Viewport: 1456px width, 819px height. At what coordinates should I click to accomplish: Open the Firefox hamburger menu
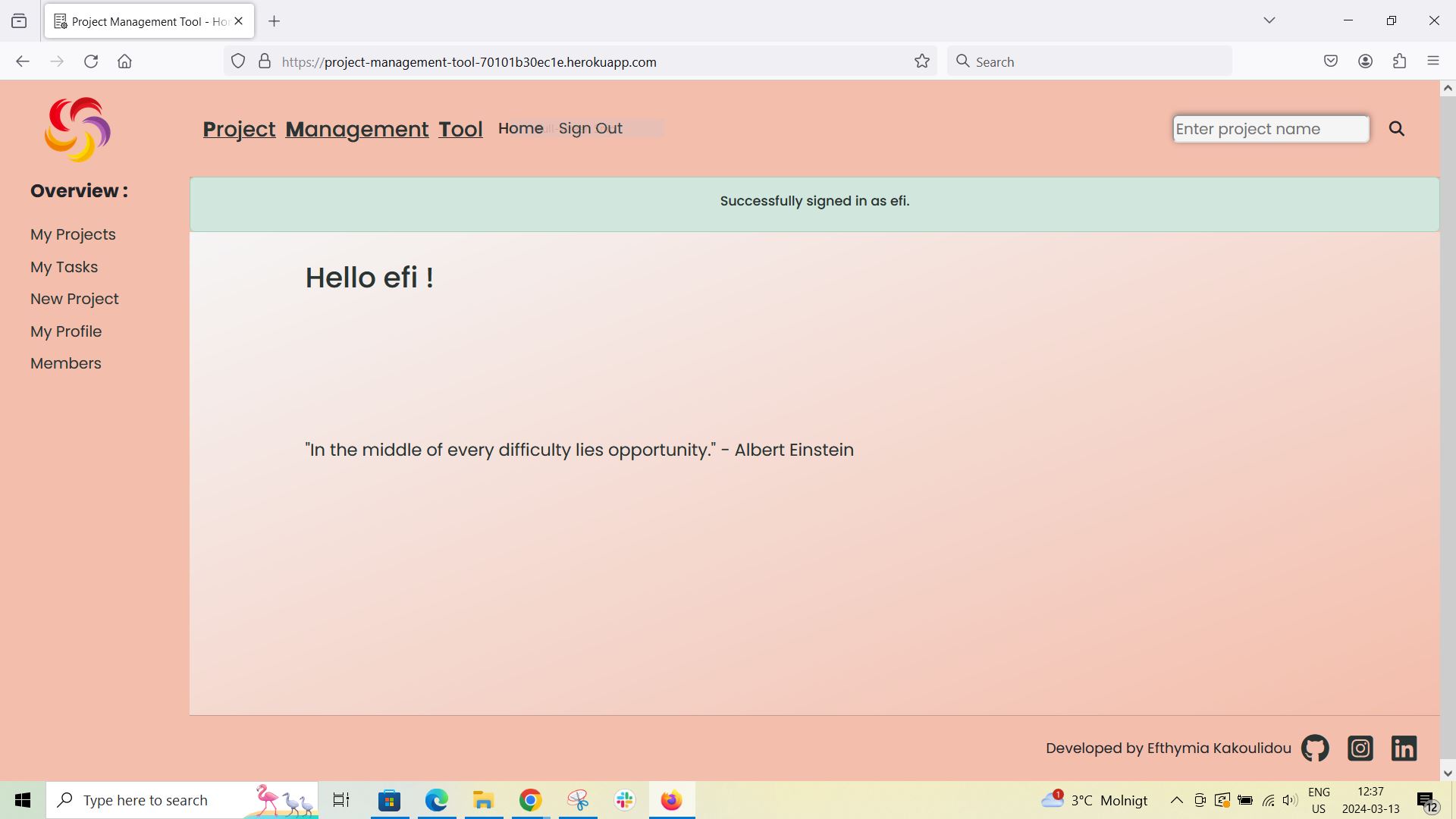1433,61
